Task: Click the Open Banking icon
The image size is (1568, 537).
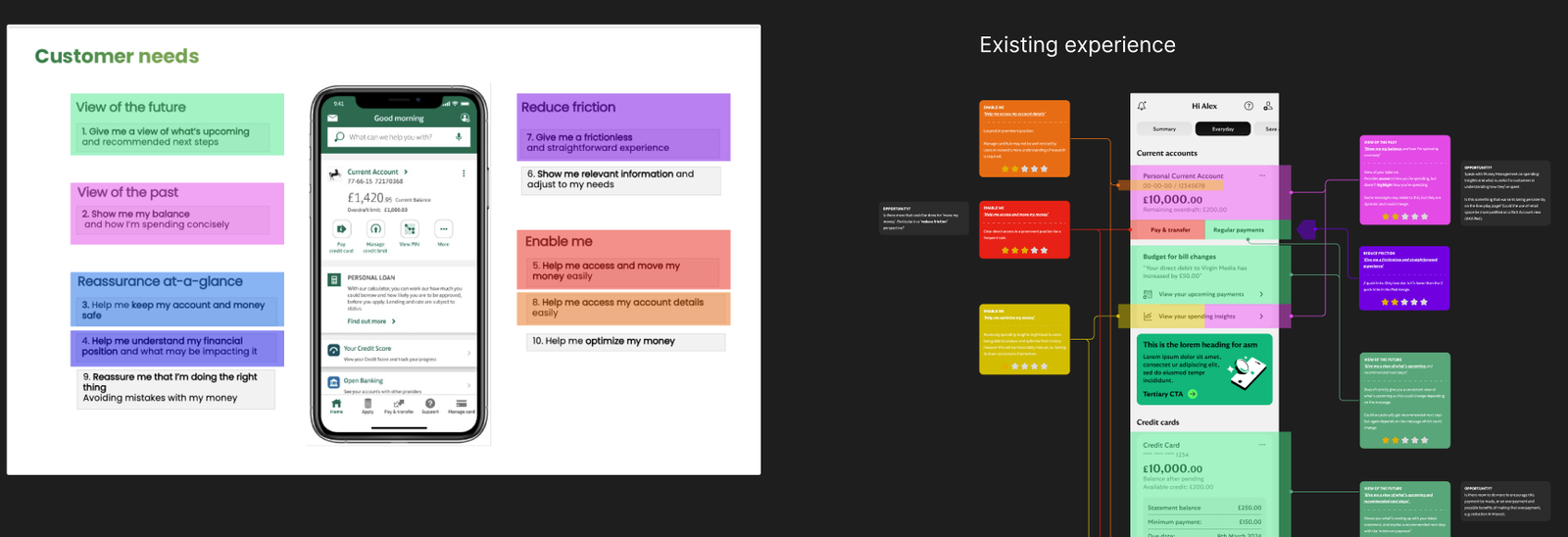Action: (334, 382)
